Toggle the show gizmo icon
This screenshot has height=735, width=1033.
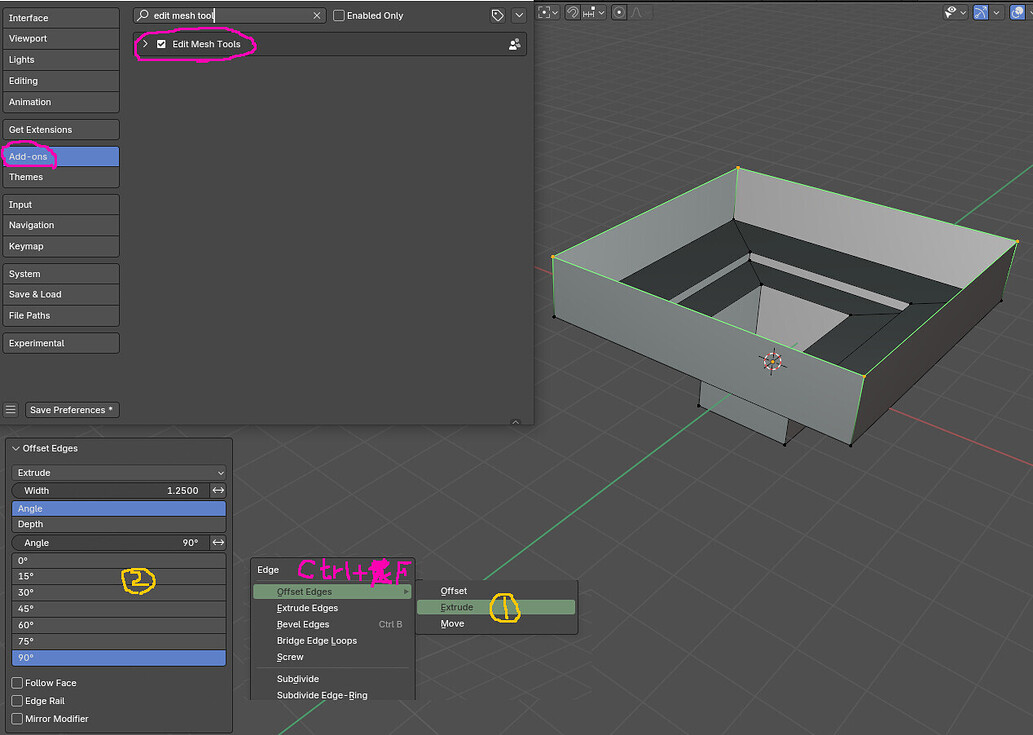coord(981,12)
